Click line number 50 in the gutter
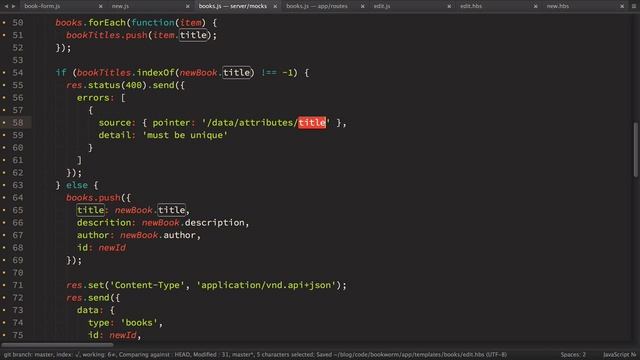 point(18,22)
